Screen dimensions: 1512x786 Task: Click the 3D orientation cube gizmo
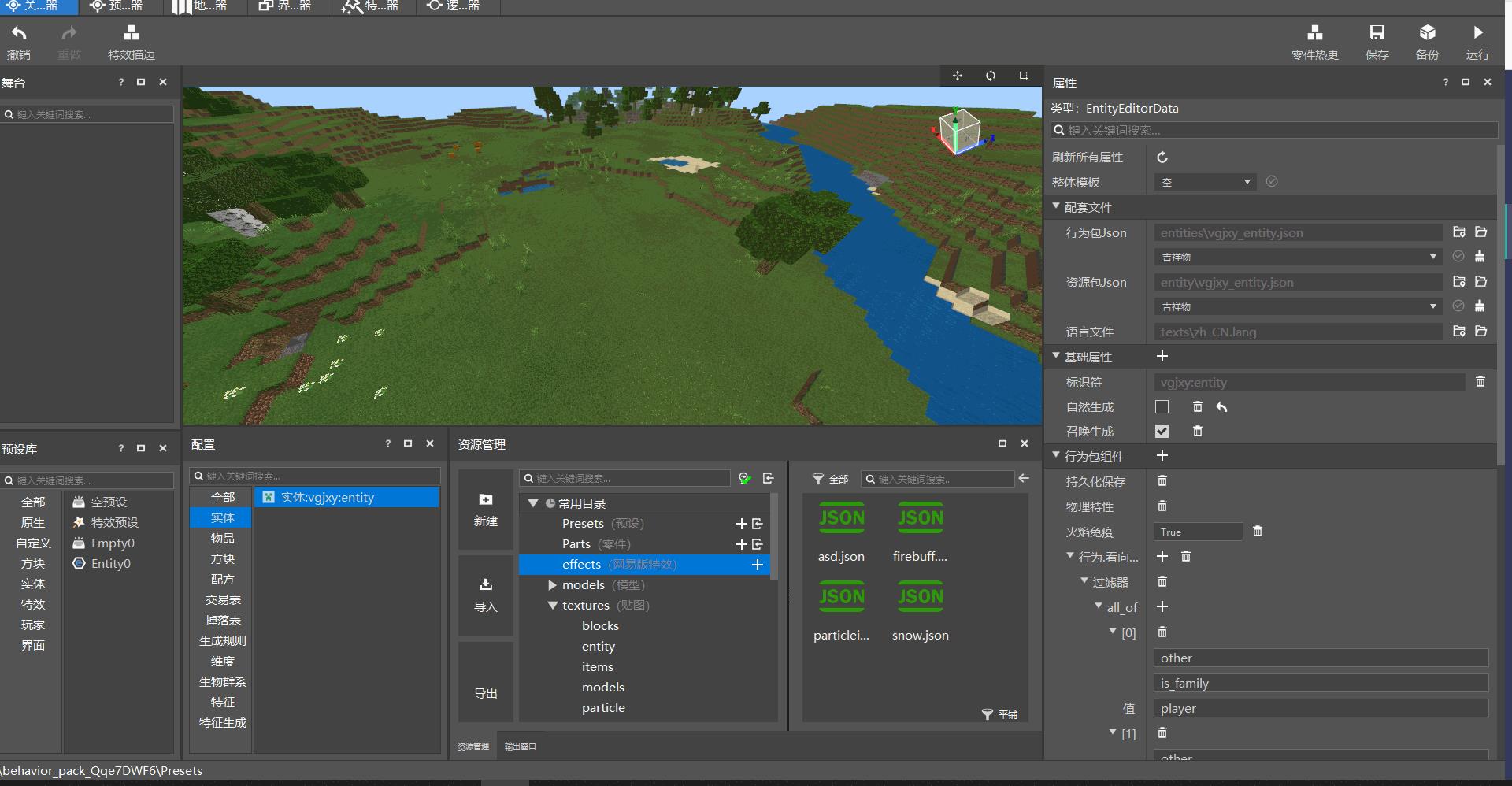pyautogui.click(x=961, y=131)
